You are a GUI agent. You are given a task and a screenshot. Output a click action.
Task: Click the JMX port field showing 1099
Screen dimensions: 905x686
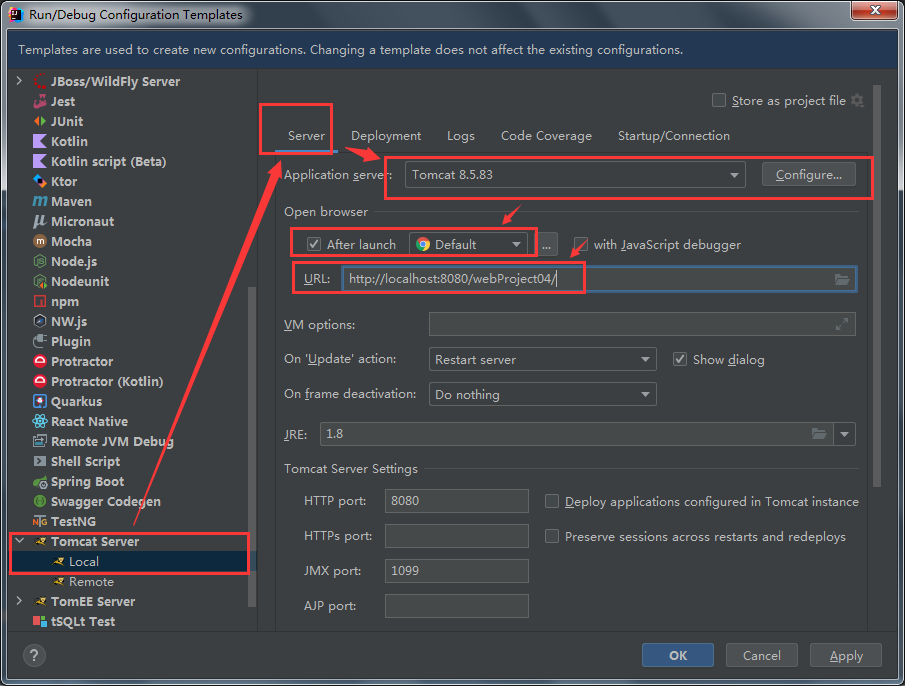click(x=457, y=571)
